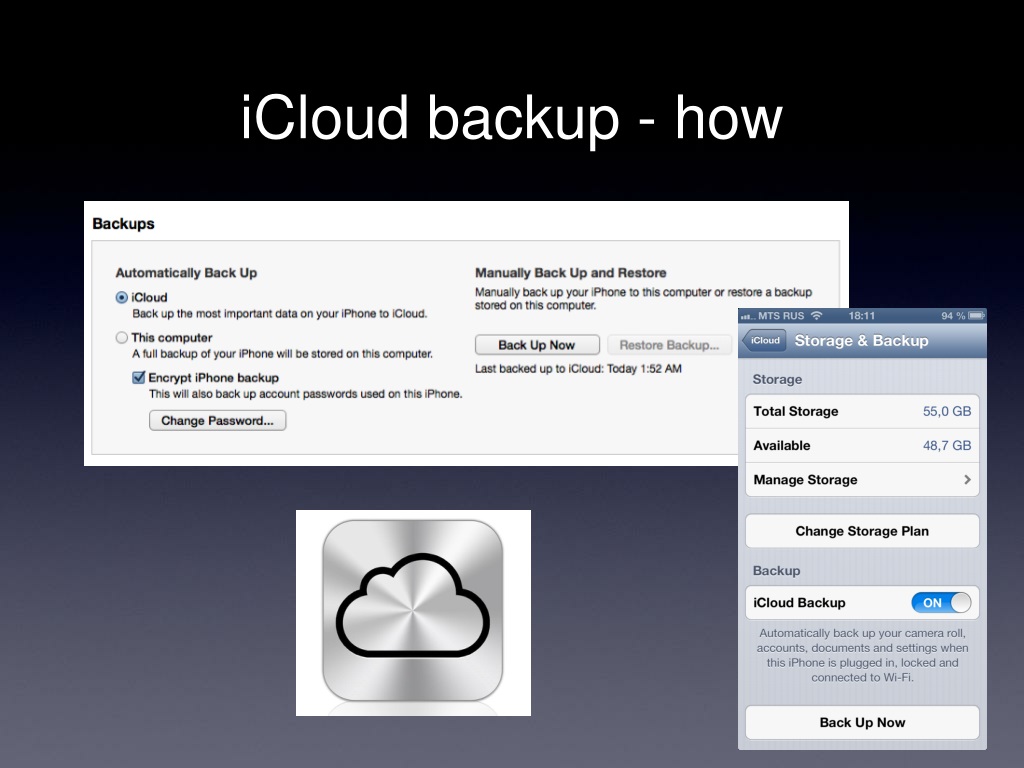The width and height of the screenshot is (1024, 768).
Task: Click Back Up Now in iTunes Backups panel
Action: tap(537, 345)
